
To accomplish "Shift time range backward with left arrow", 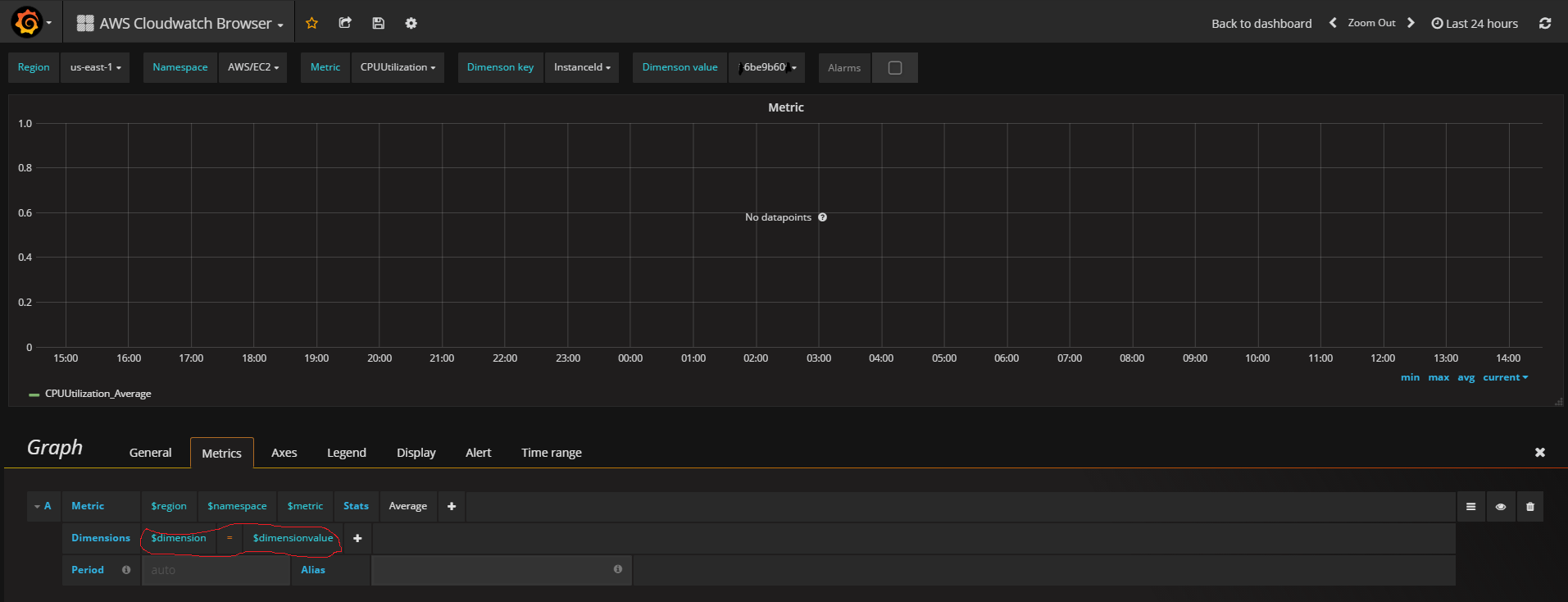I will [1333, 23].
